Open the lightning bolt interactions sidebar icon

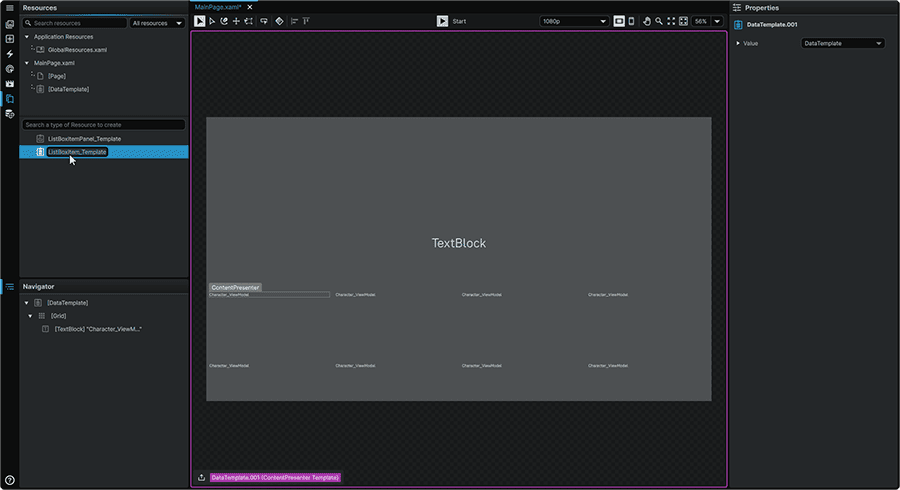[x=10, y=54]
